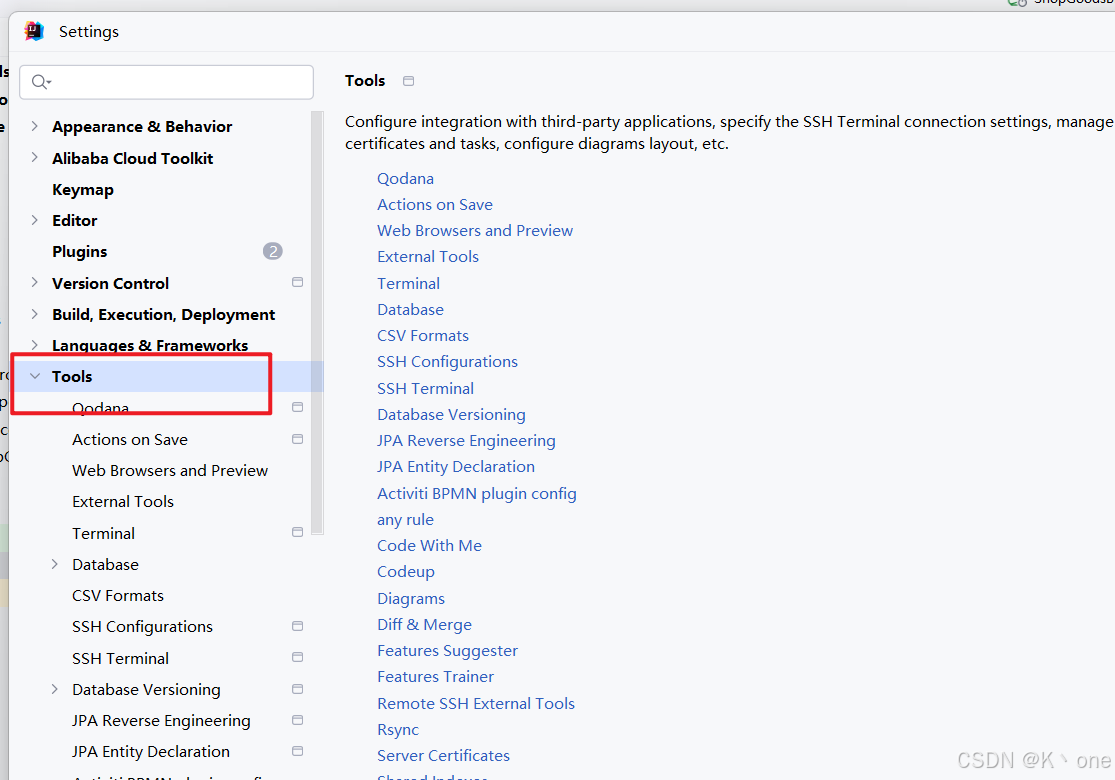Screen dimensions: 1115x780
Task: Open the Qodana link
Action: [x=405, y=178]
